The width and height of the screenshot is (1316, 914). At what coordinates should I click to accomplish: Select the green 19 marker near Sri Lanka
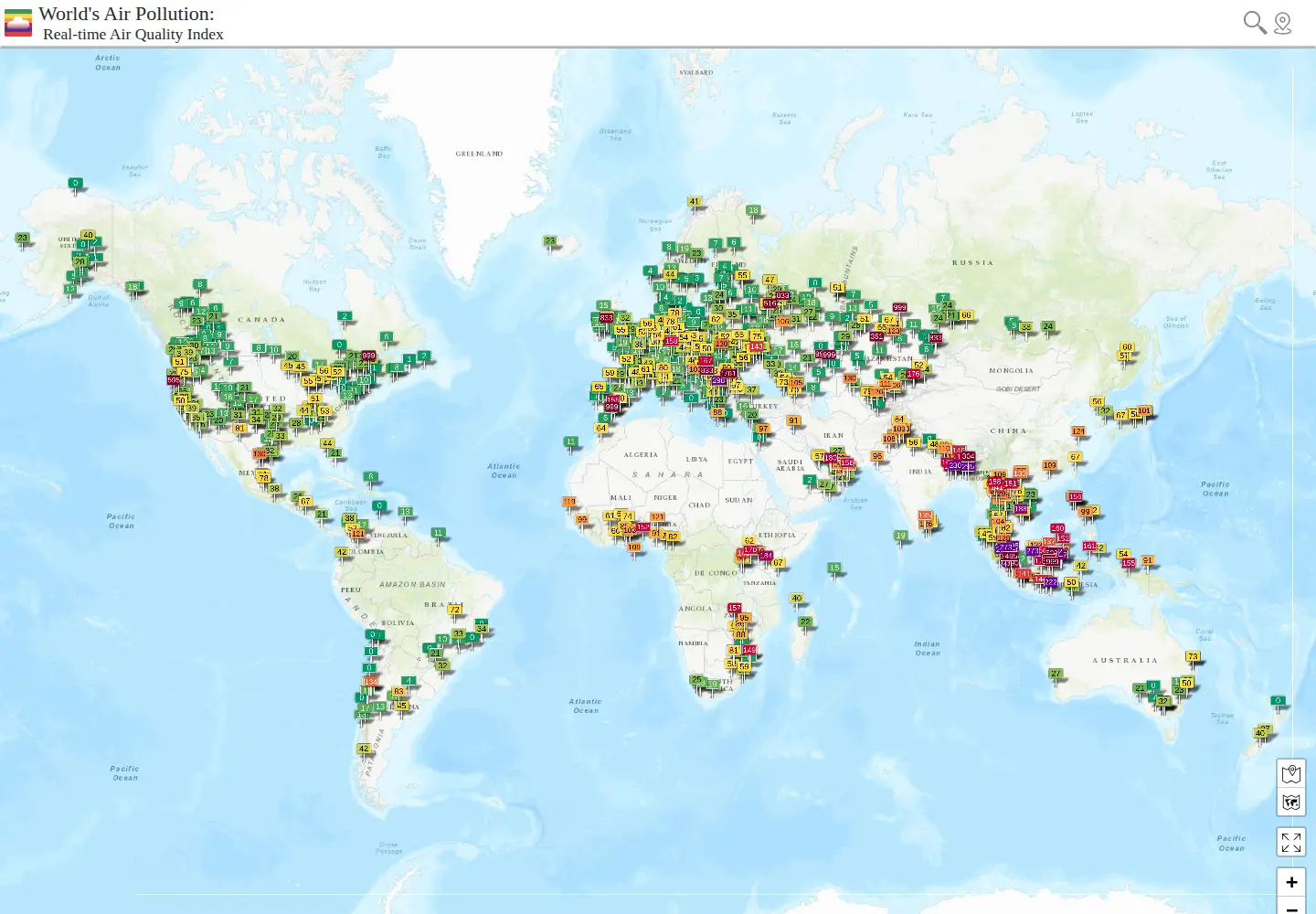point(901,536)
